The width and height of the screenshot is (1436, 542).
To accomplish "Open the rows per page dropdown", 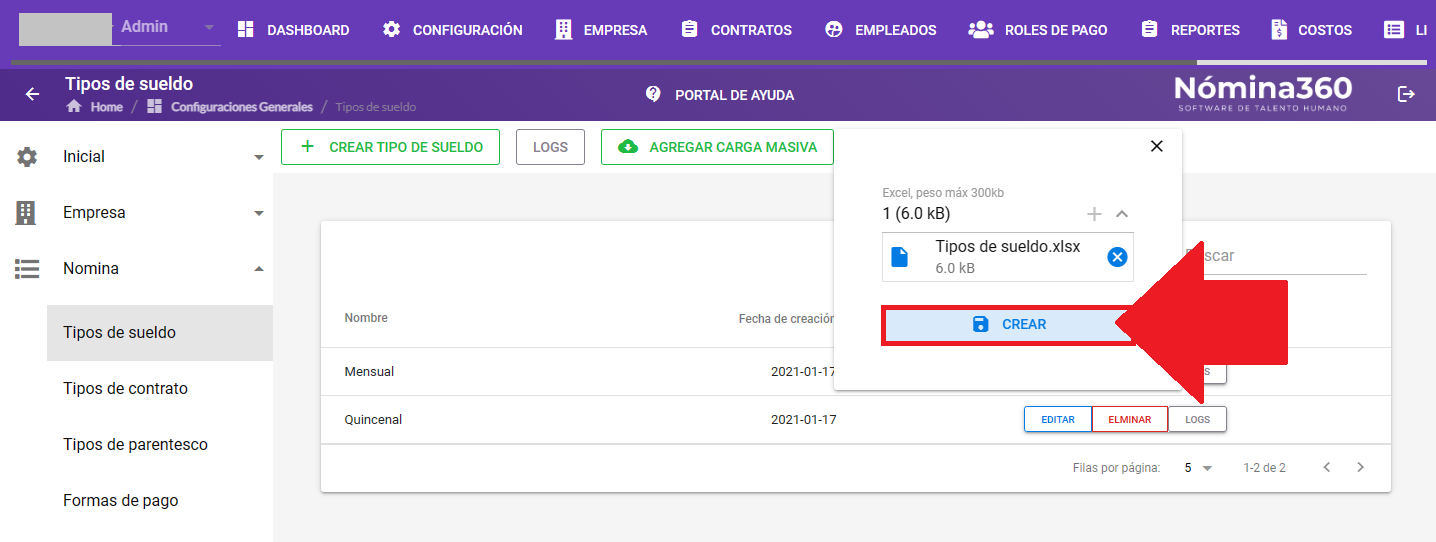I will click(1198, 468).
